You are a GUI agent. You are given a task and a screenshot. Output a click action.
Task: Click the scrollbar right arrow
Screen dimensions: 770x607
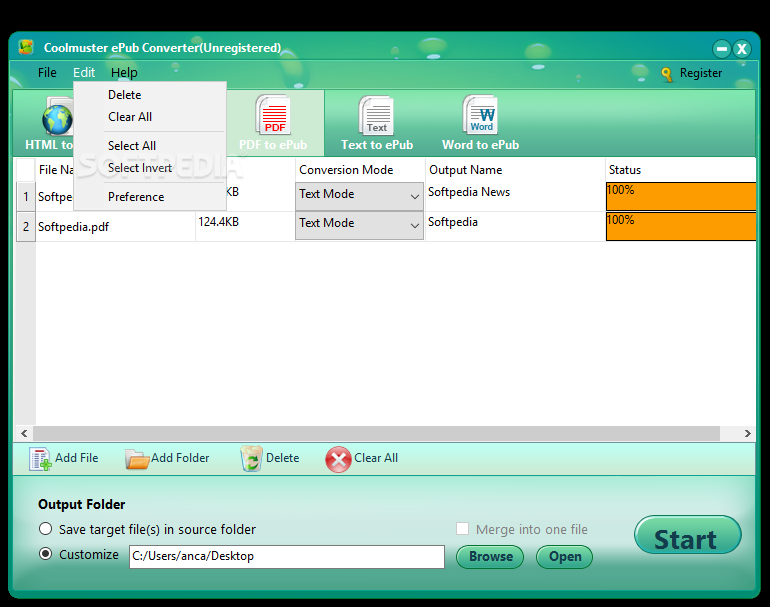(747, 434)
